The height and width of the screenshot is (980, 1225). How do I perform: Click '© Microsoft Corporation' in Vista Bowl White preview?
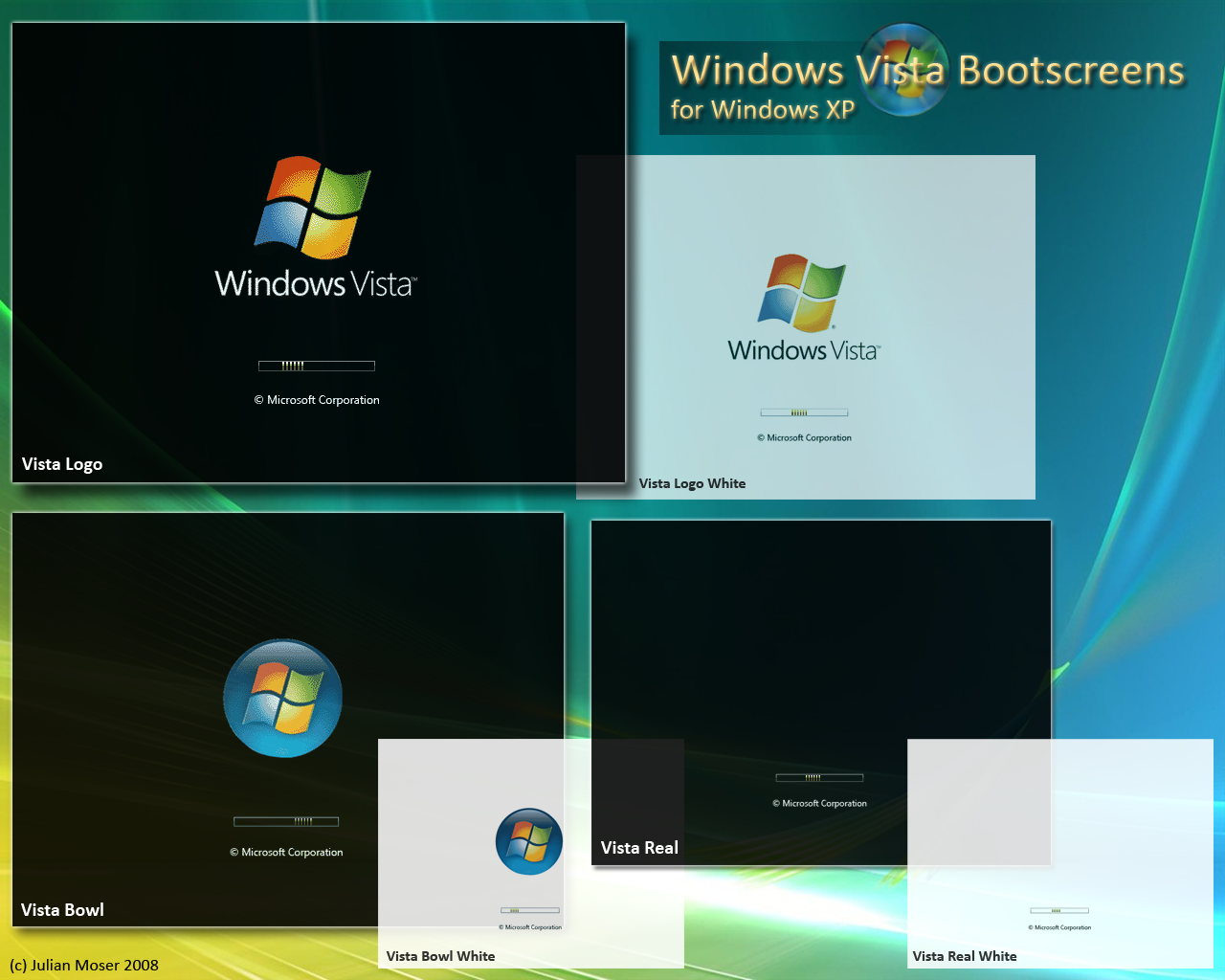coord(530,927)
